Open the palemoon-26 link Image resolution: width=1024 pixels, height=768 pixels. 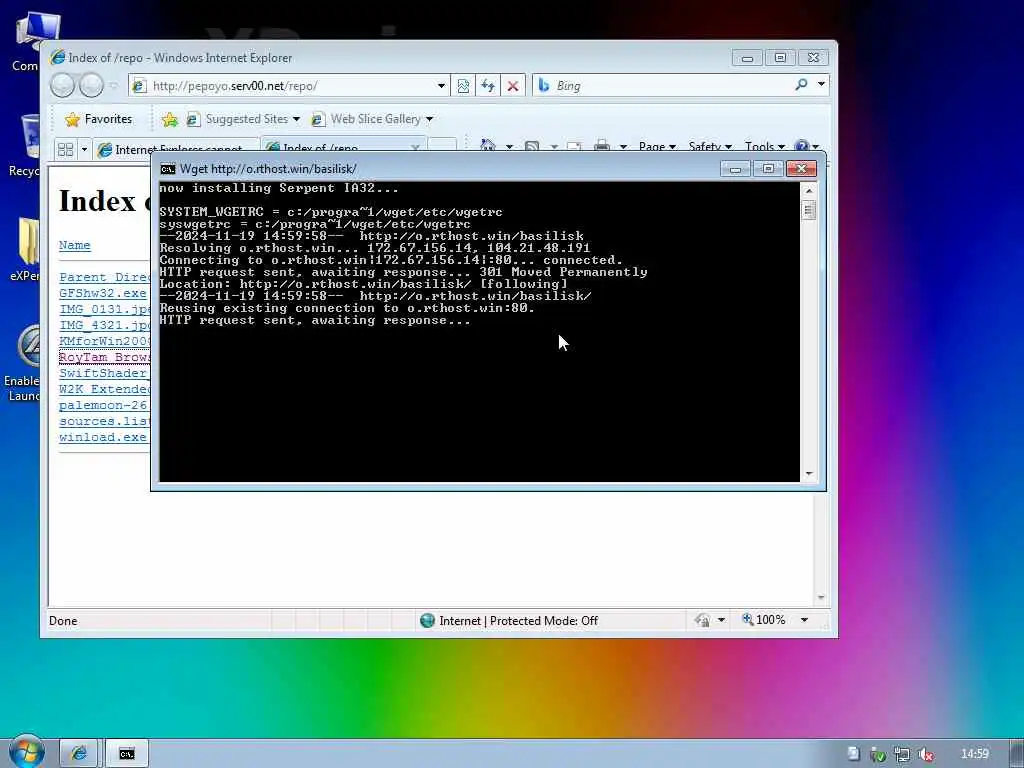point(104,405)
